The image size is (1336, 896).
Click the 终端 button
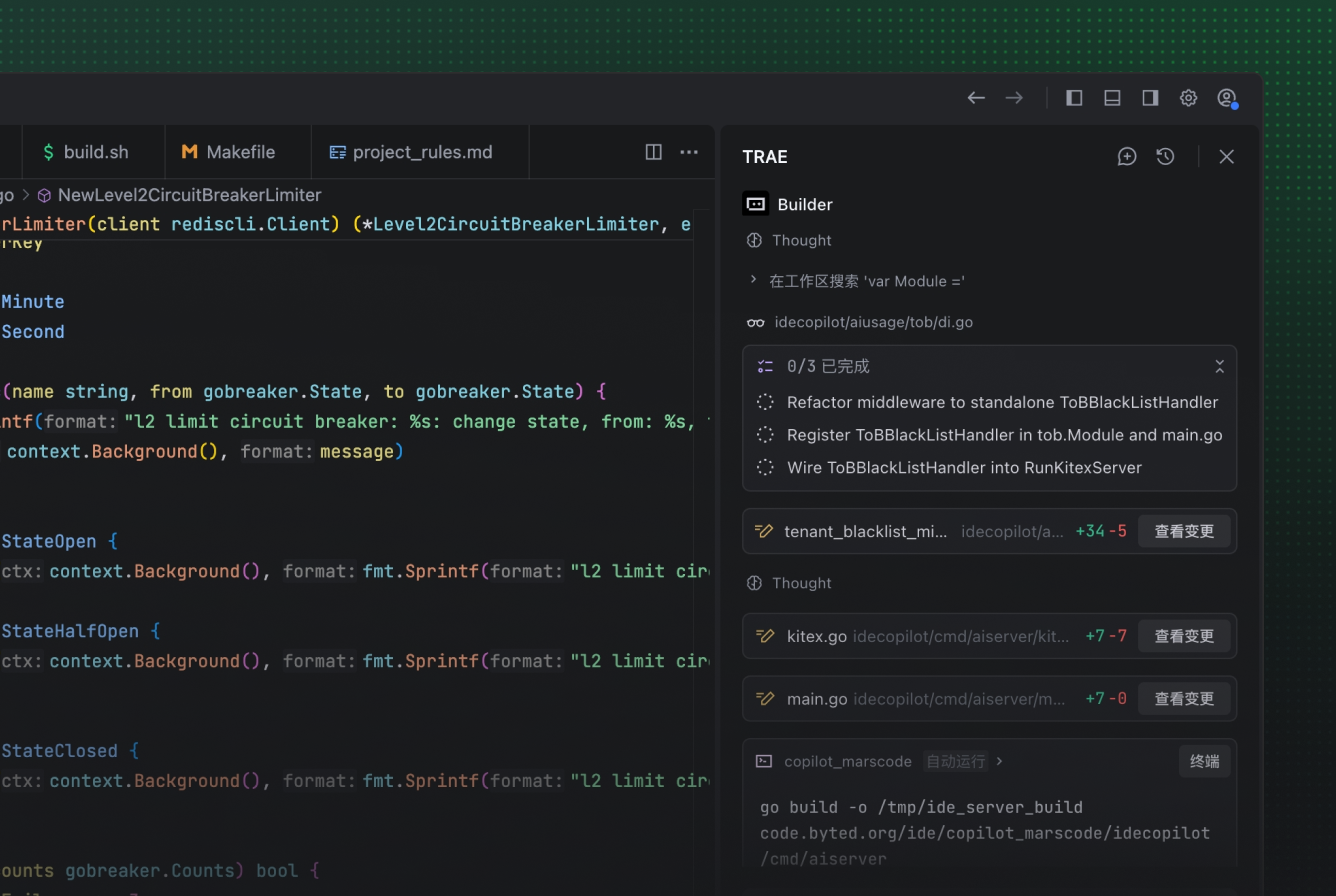[x=1204, y=762]
